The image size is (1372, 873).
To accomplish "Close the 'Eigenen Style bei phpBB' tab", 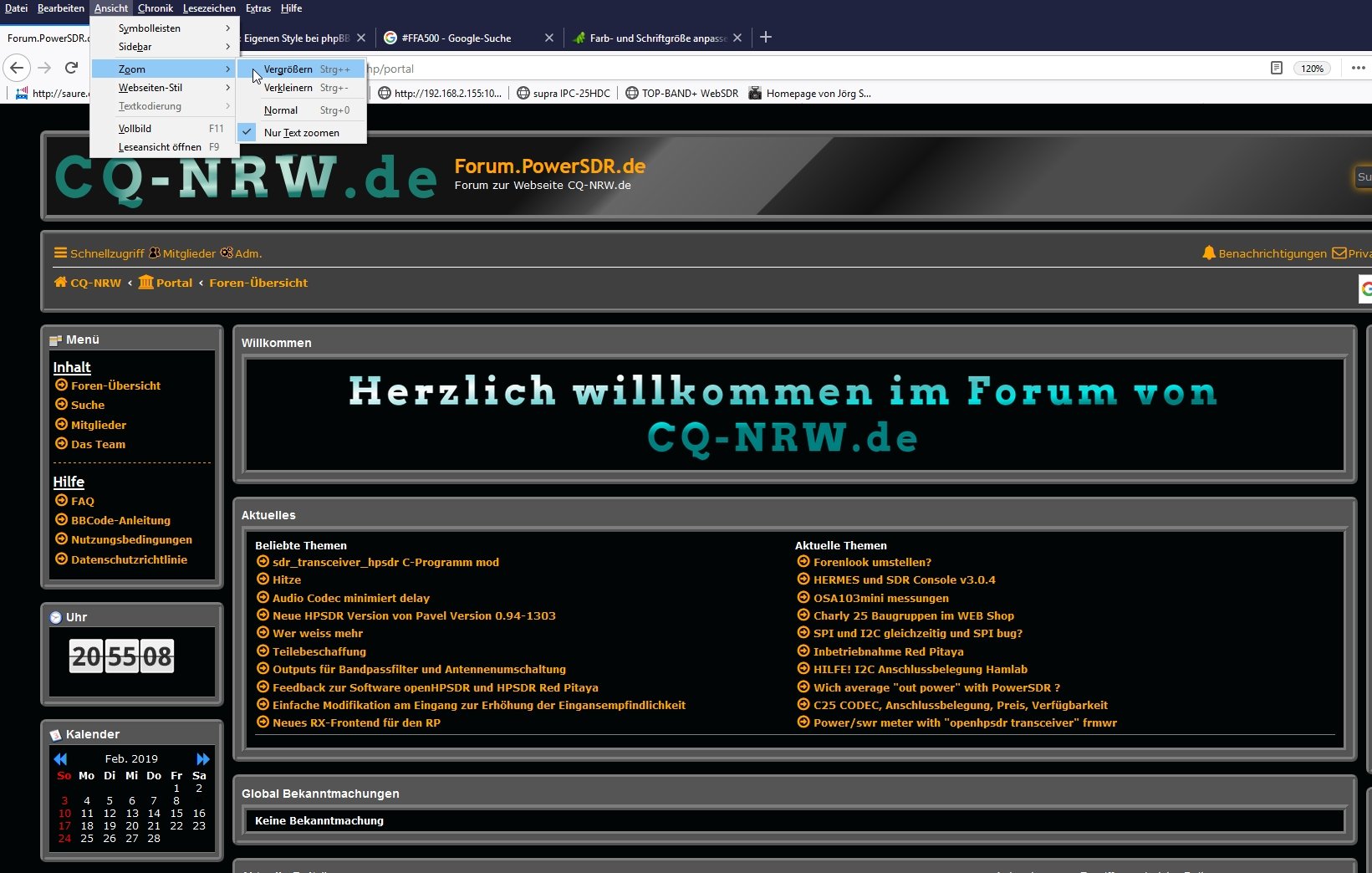I will (x=361, y=38).
